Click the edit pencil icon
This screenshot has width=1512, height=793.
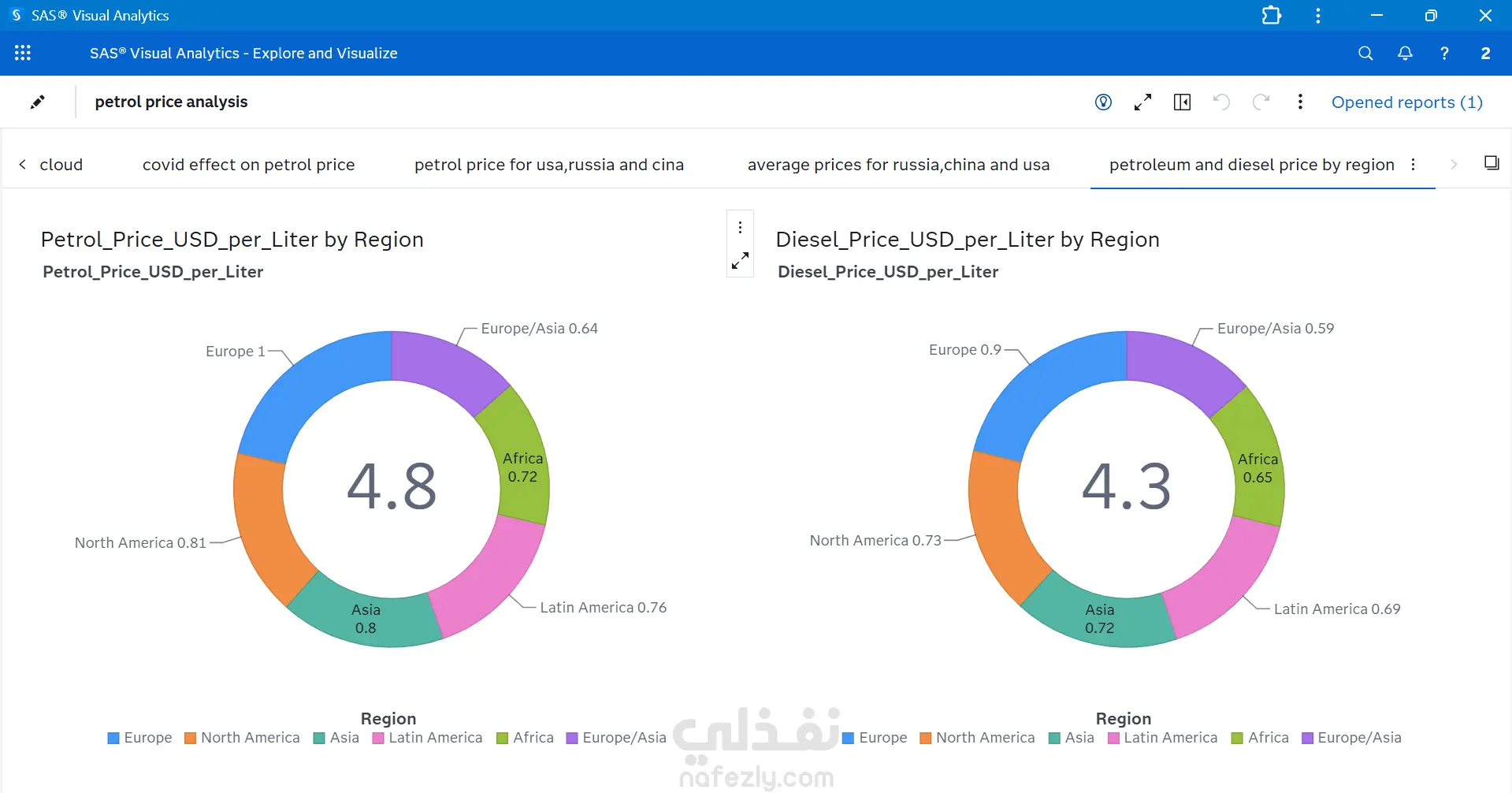point(37,102)
